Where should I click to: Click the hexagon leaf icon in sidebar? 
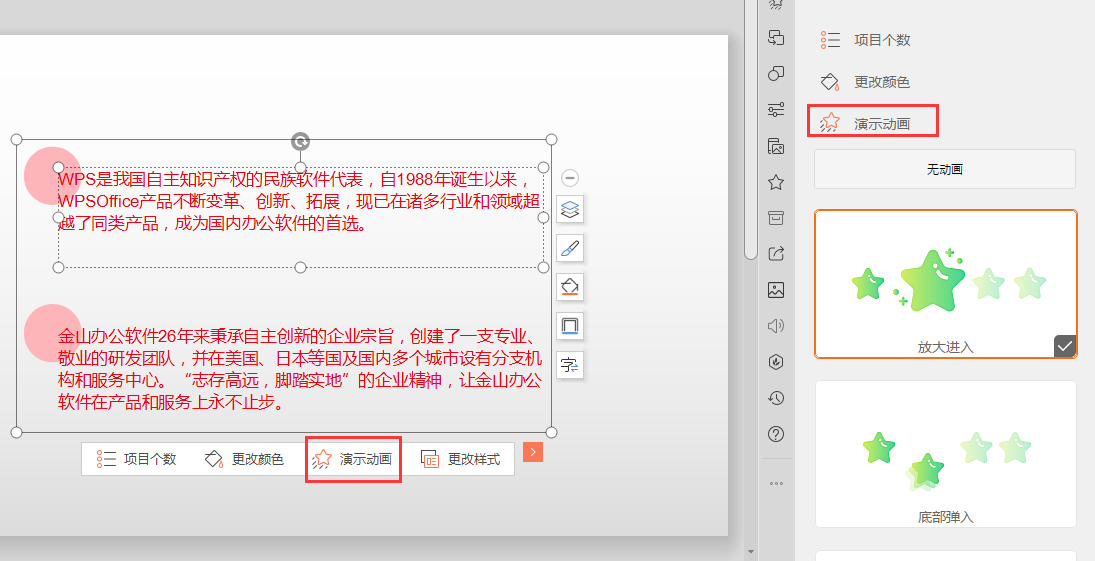pyautogui.click(x=776, y=362)
